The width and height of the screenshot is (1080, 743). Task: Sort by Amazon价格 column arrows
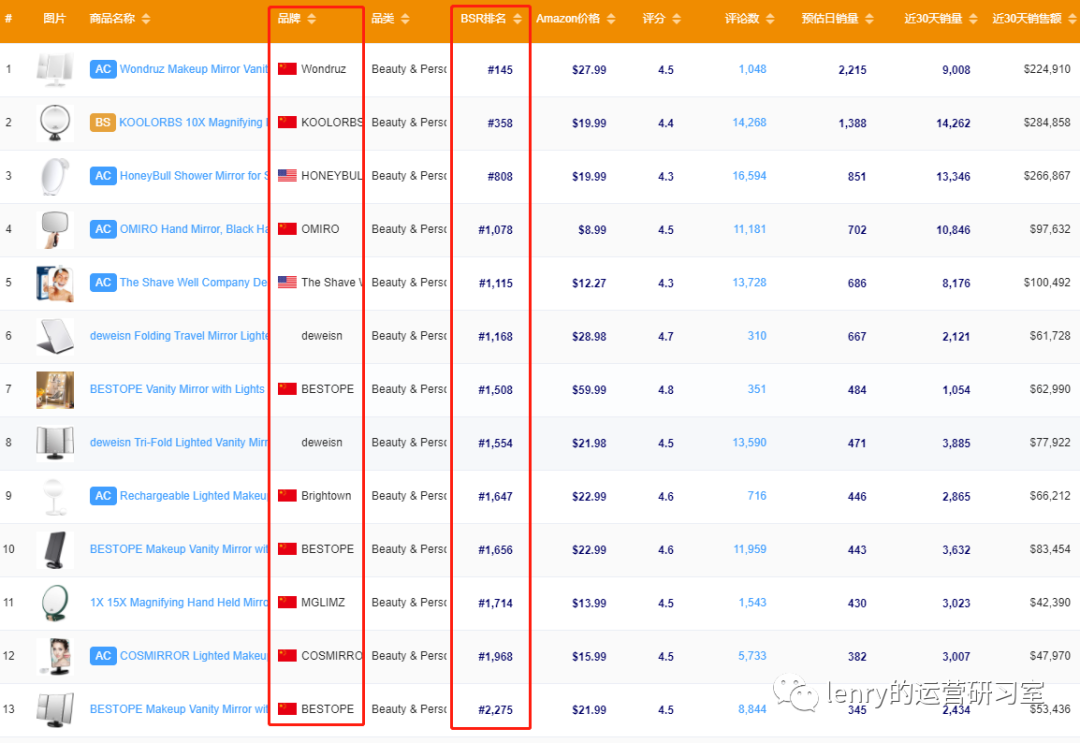point(611,19)
